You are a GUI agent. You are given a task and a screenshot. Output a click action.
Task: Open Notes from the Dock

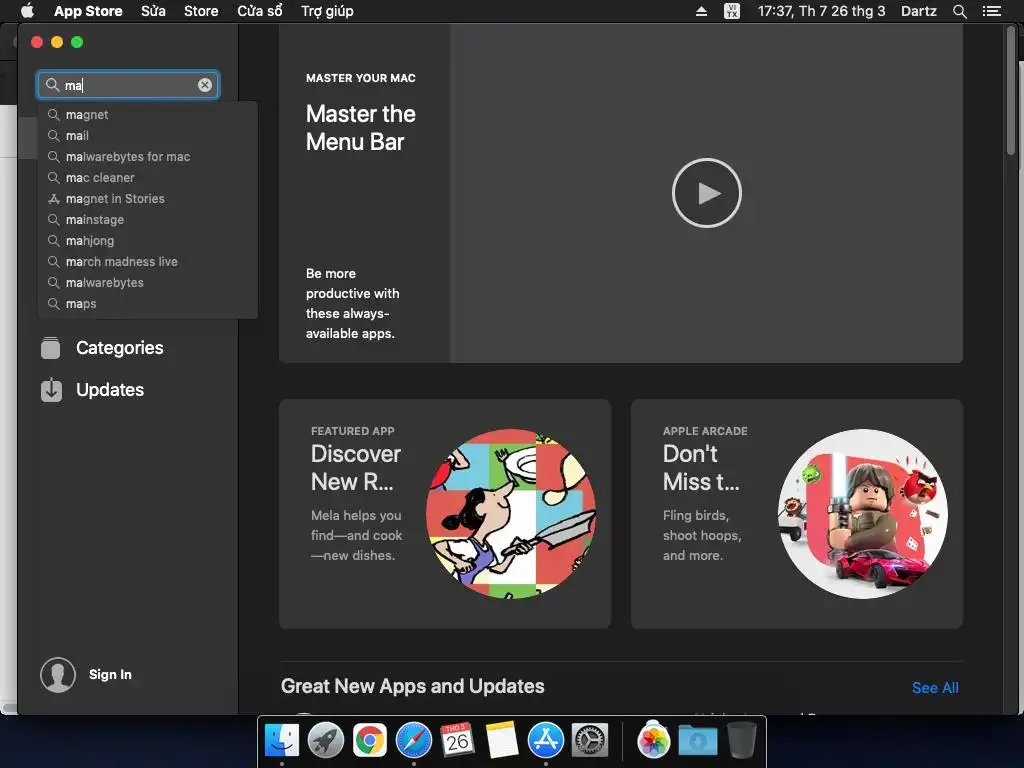(502, 741)
